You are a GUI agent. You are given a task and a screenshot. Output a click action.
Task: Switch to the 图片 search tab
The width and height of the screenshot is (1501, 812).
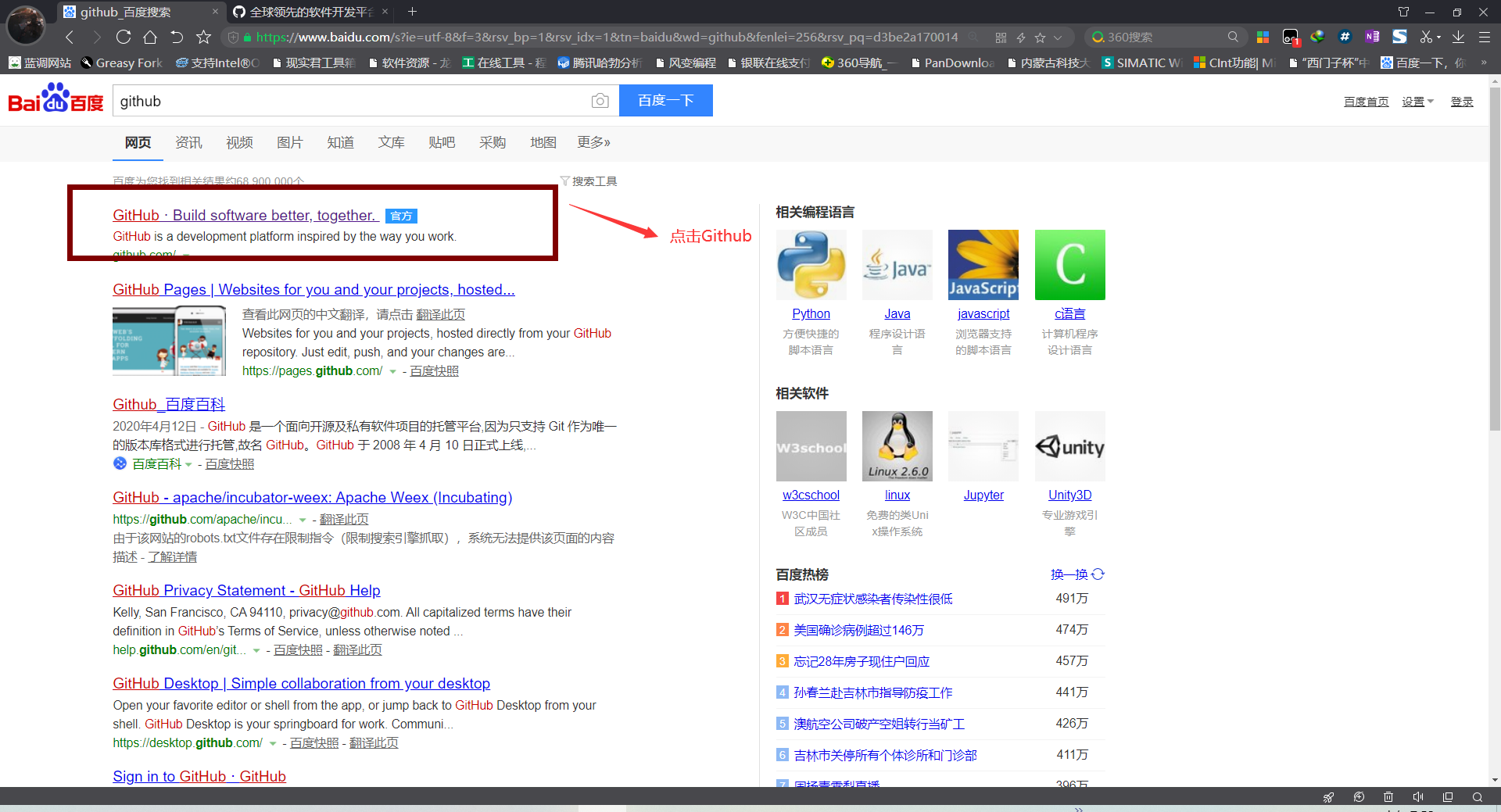point(289,142)
